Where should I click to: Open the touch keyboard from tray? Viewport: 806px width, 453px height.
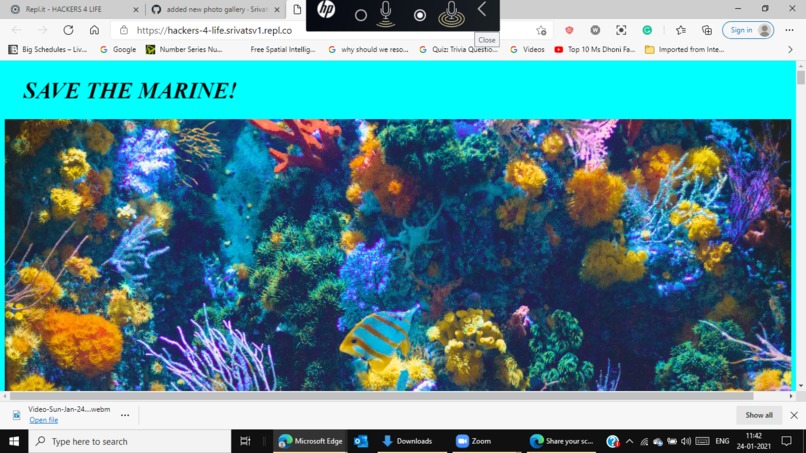(702, 441)
